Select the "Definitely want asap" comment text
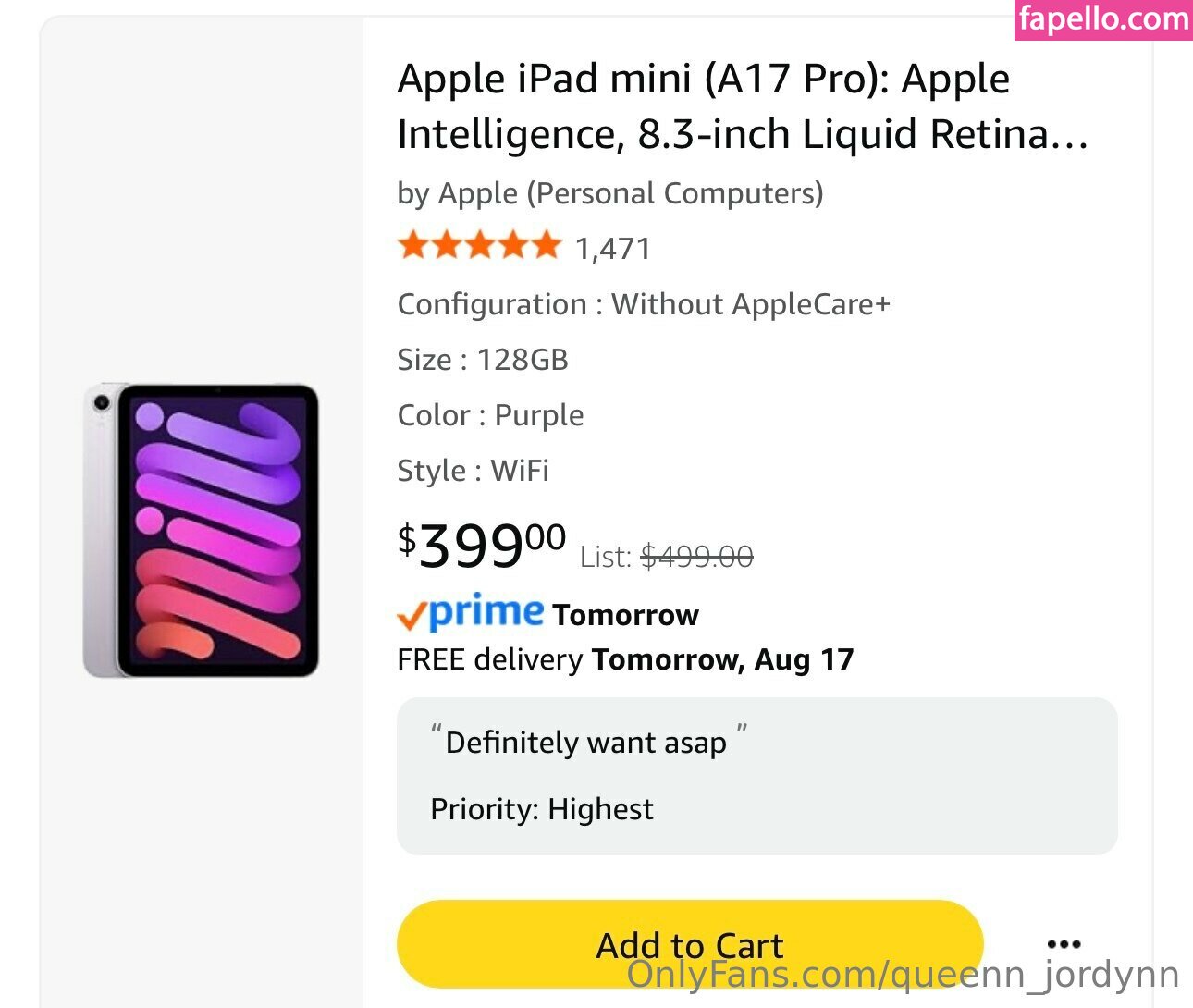Viewport: 1193px width, 1008px height. pos(585,743)
